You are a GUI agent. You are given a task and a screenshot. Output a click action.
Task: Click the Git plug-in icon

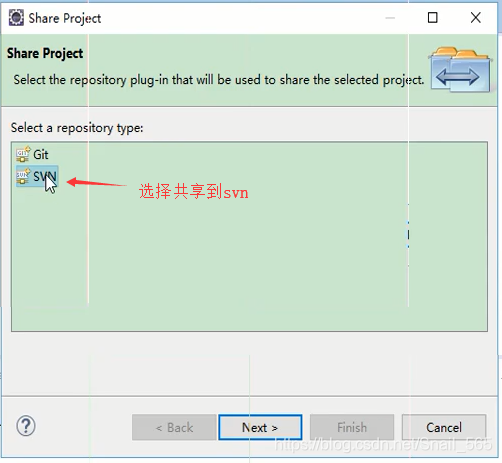click(x=23, y=154)
